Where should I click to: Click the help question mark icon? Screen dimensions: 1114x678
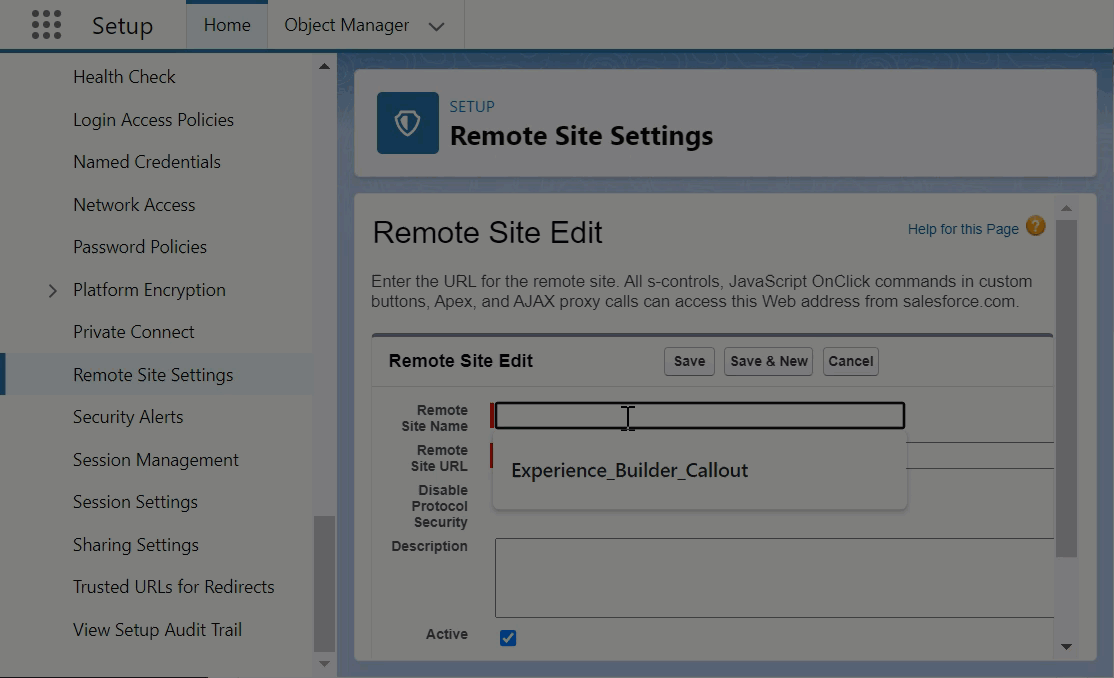click(x=1035, y=226)
